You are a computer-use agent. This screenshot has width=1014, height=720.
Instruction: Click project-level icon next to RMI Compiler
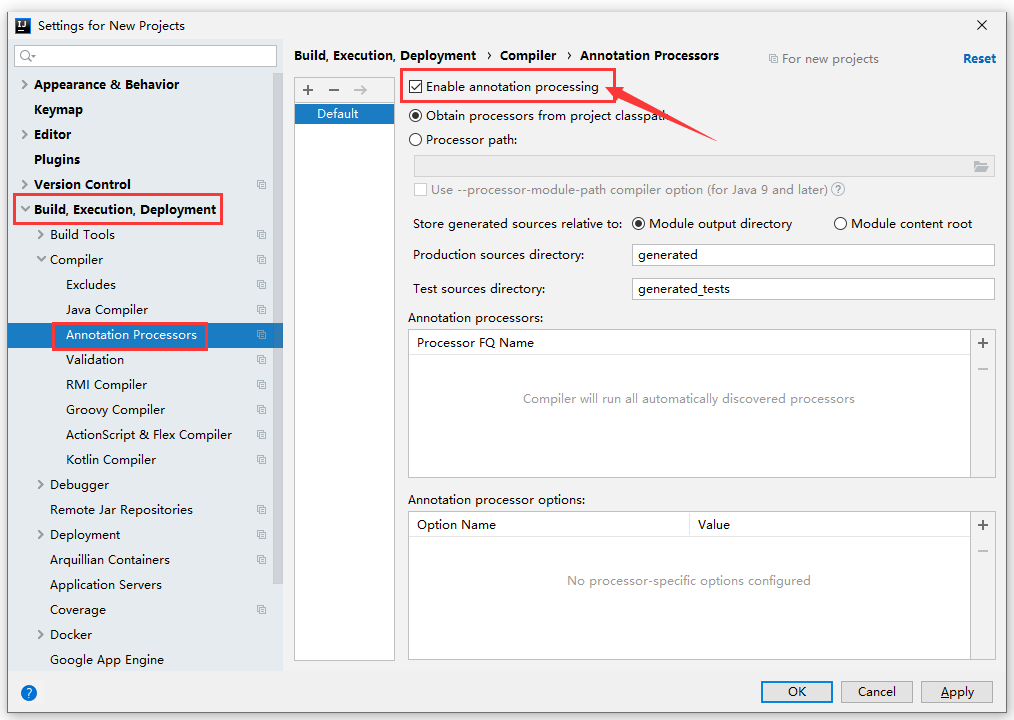(x=261, y=385)
